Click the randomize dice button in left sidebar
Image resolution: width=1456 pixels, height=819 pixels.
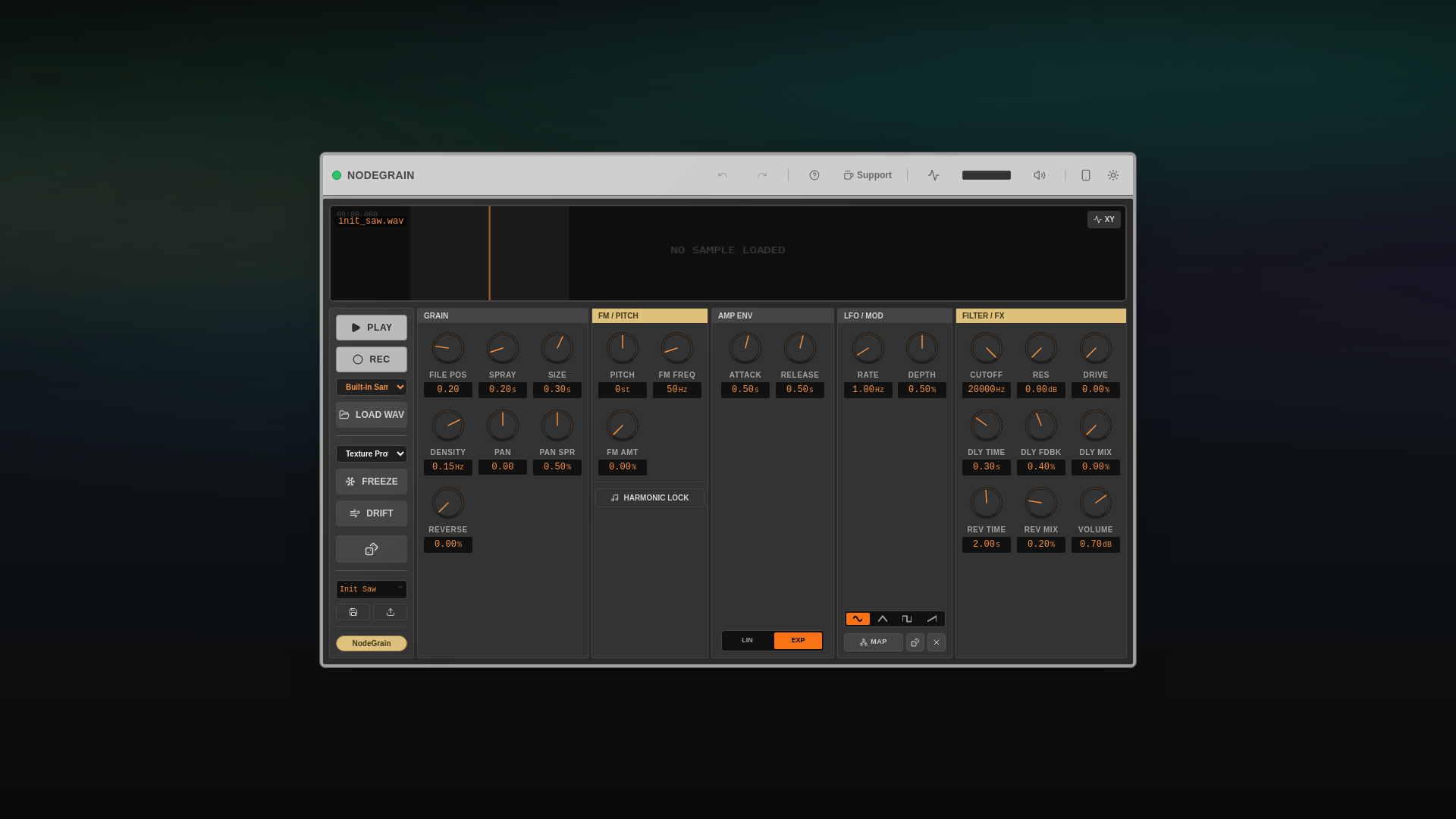(371, 549)
